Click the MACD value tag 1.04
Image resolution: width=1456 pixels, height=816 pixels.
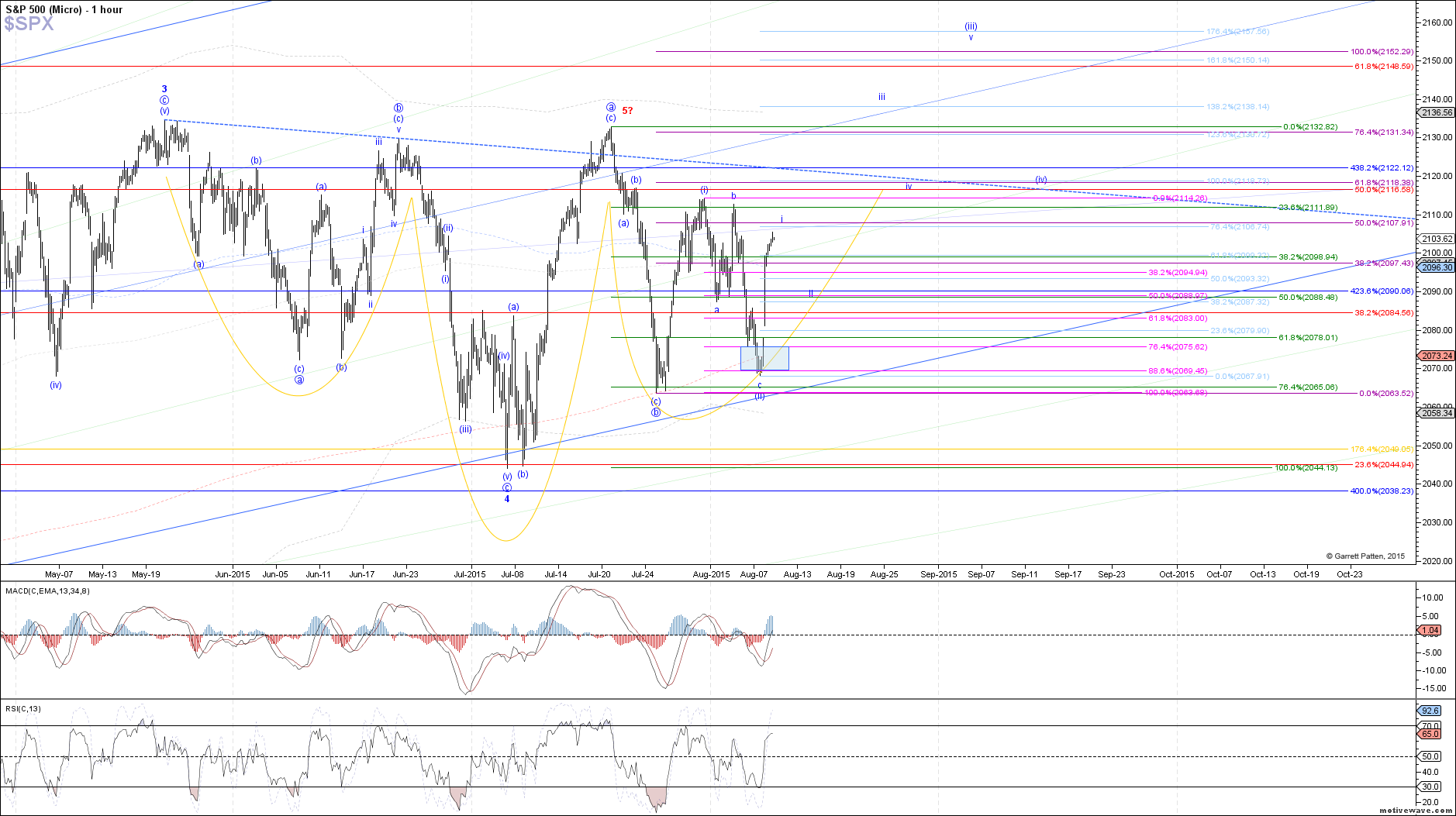[x=1430, y=630]
